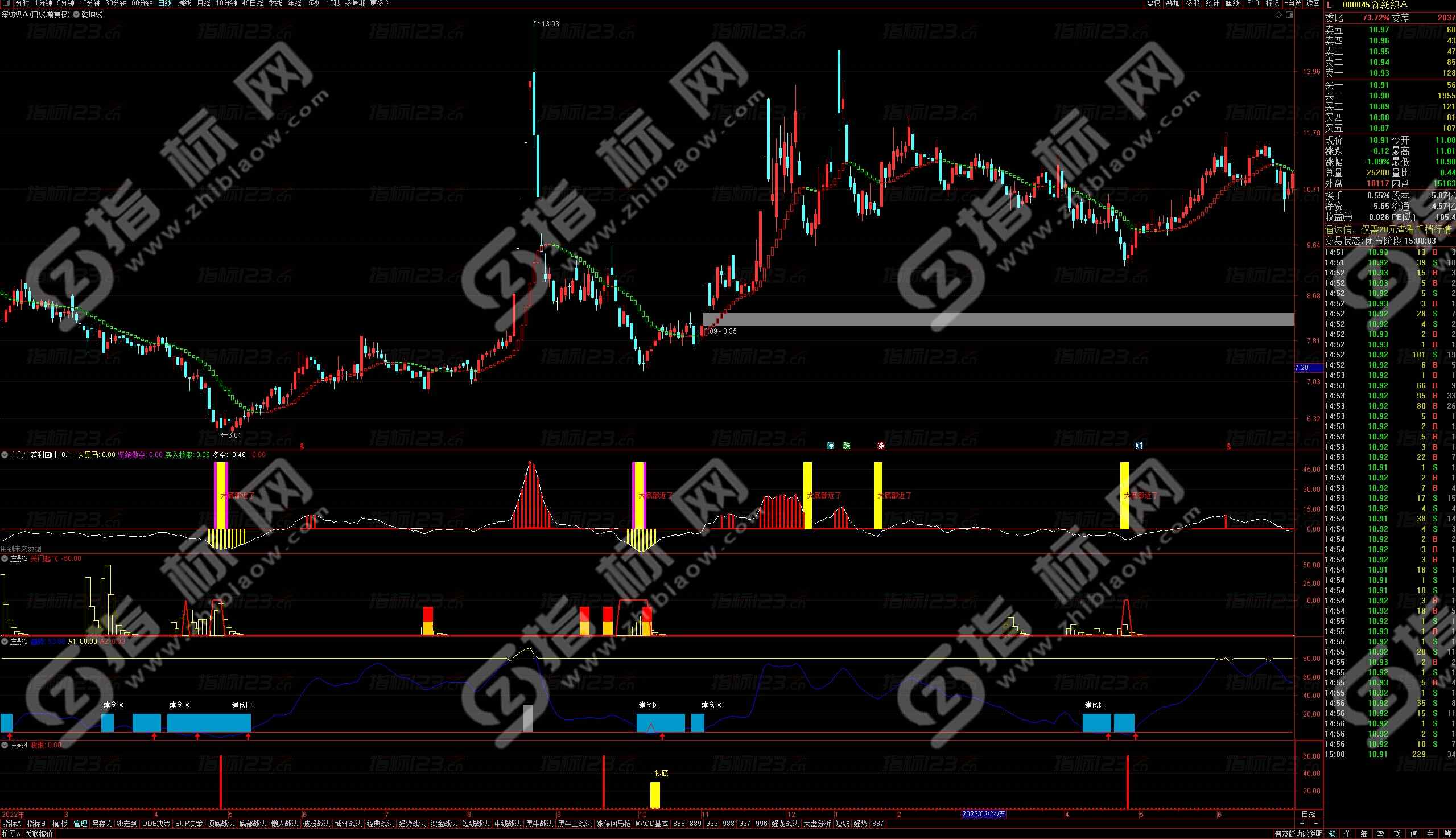Open the 普及版功能说明 link

1298,834
